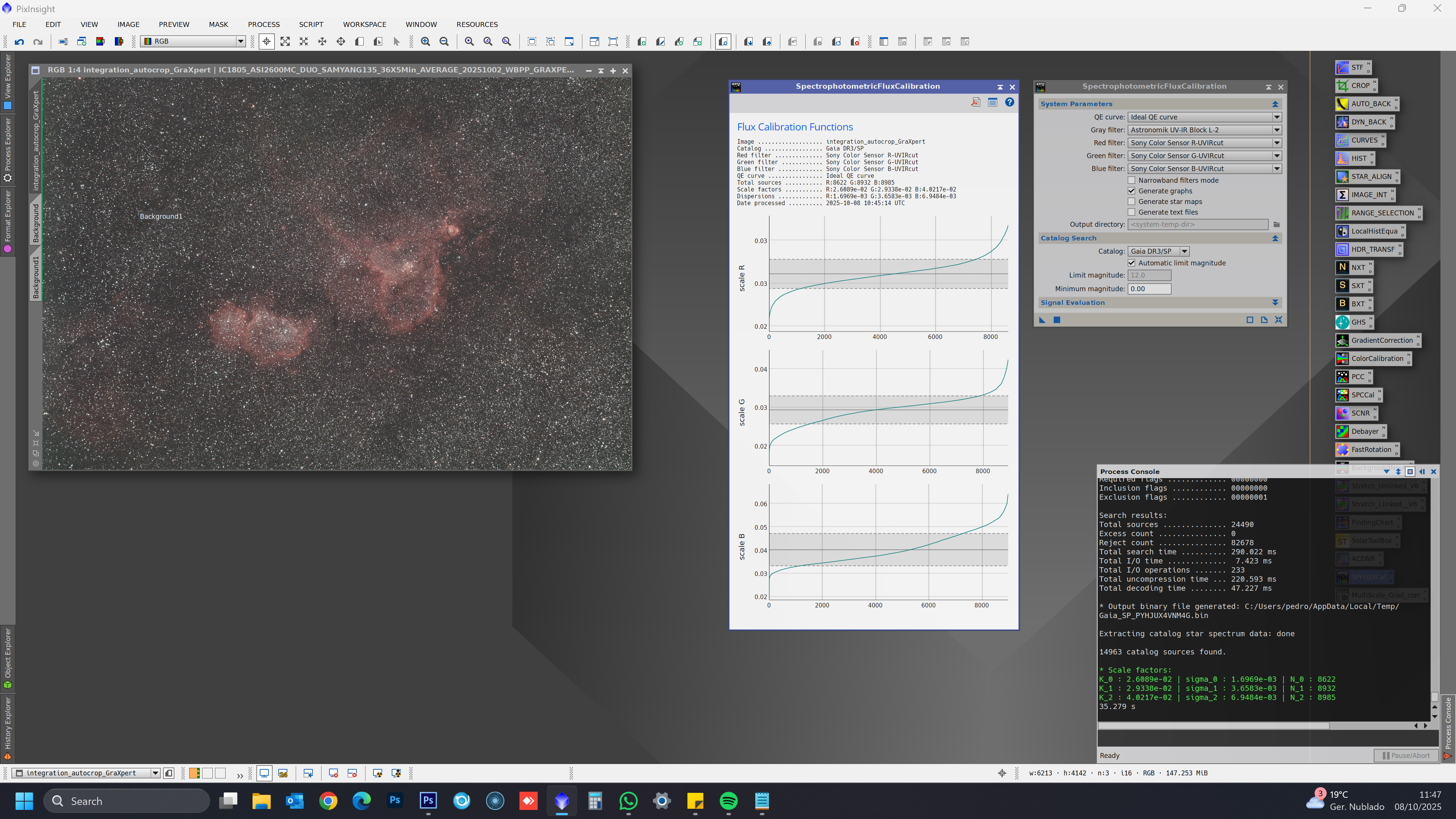1456x819 pixels.
Task: Click the Undo arrow icon
Action: 19,41
